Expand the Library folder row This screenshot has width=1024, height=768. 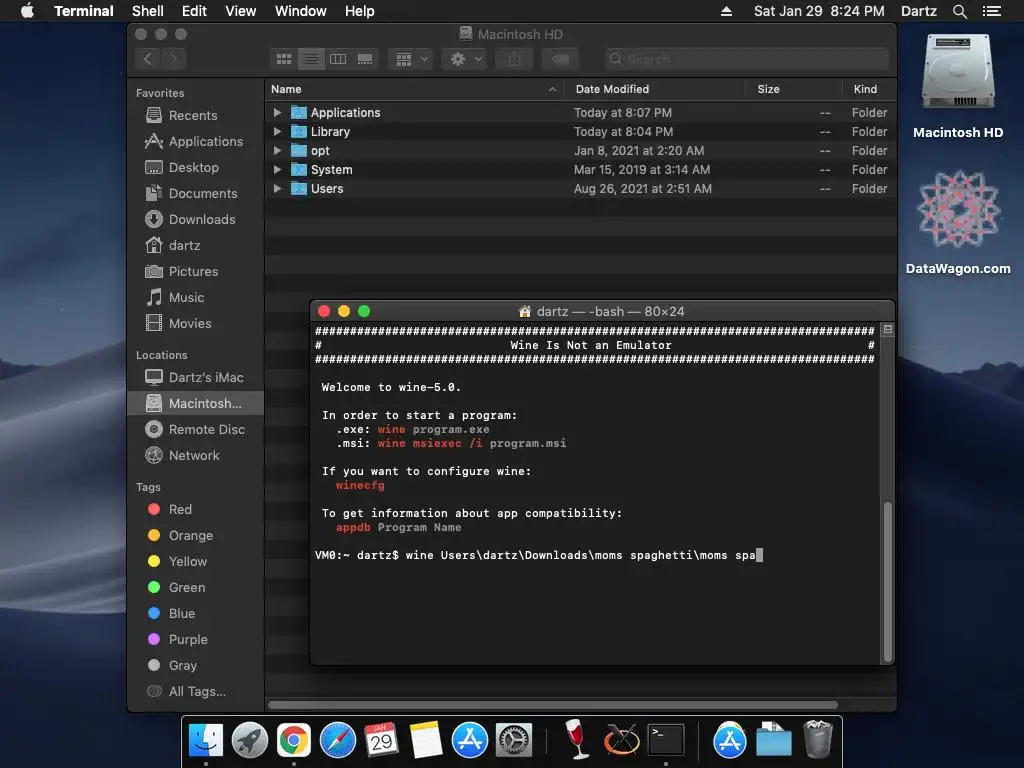277,131
